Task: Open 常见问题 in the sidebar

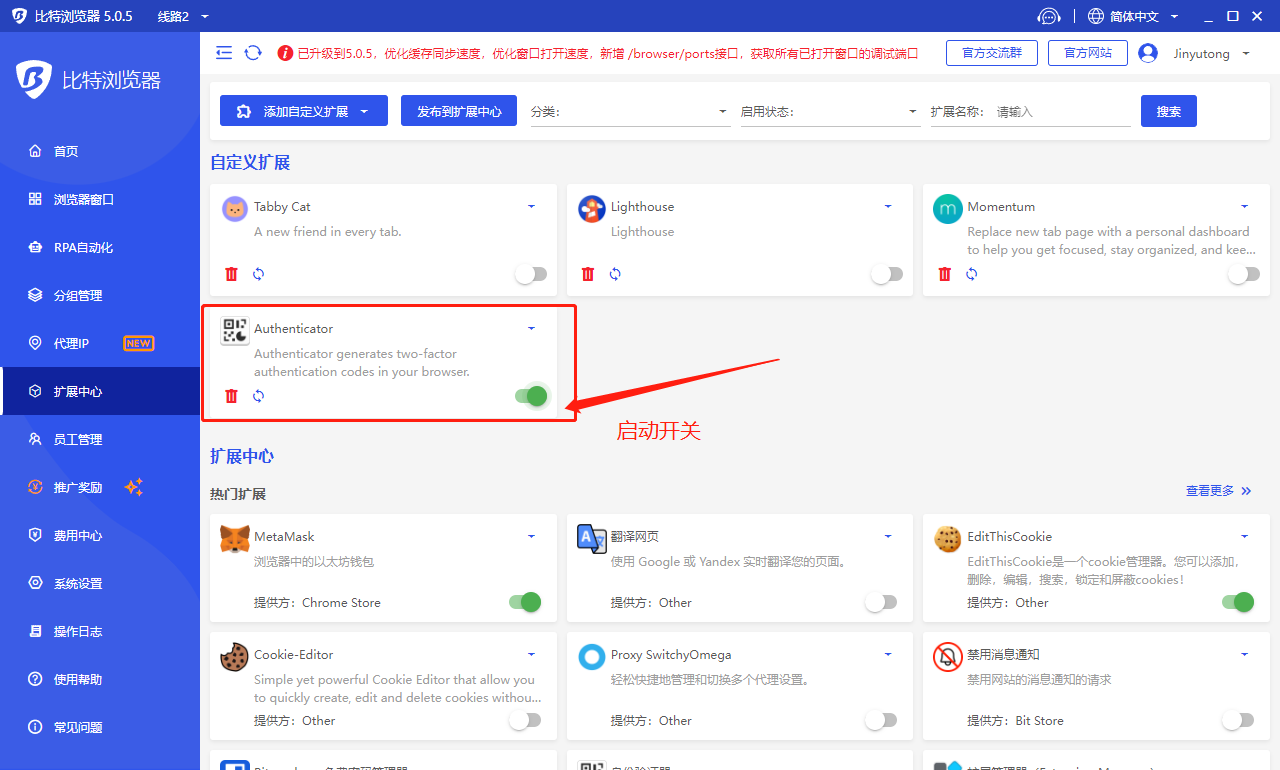Action: coord(100,727)
